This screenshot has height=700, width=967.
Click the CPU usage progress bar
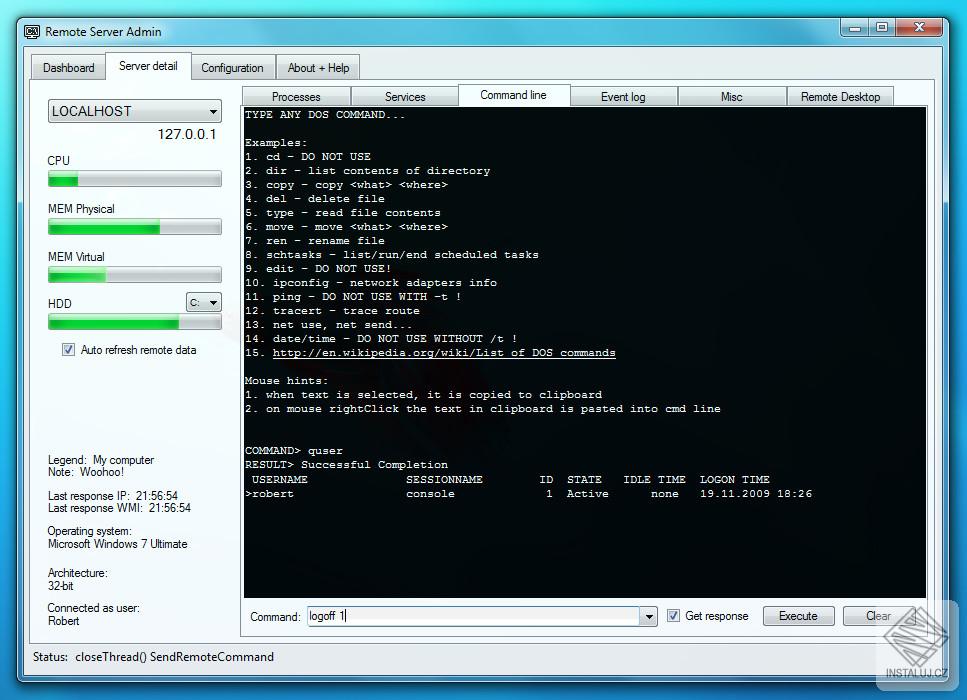pos(134,179)
